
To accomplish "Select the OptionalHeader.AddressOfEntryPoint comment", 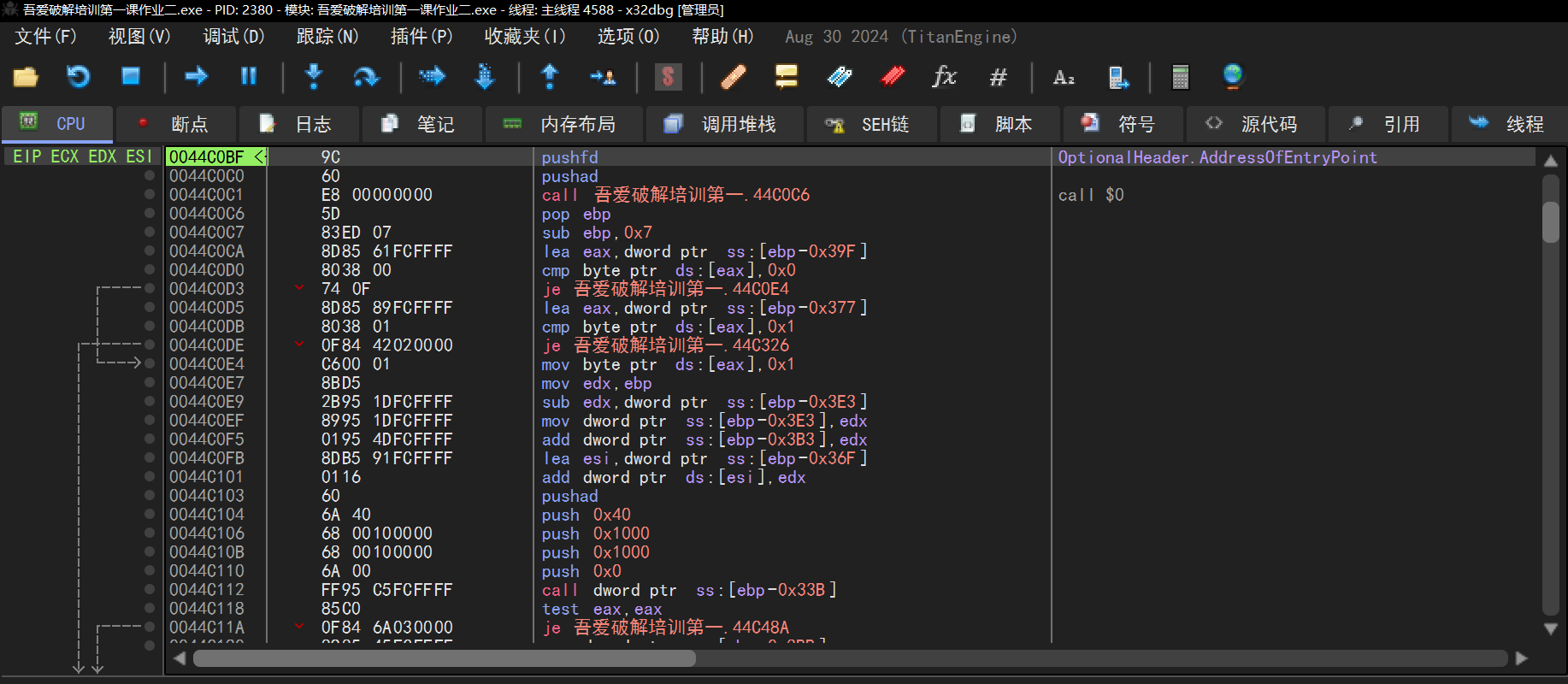I will pyautogui.click(x=1217, y=157).
